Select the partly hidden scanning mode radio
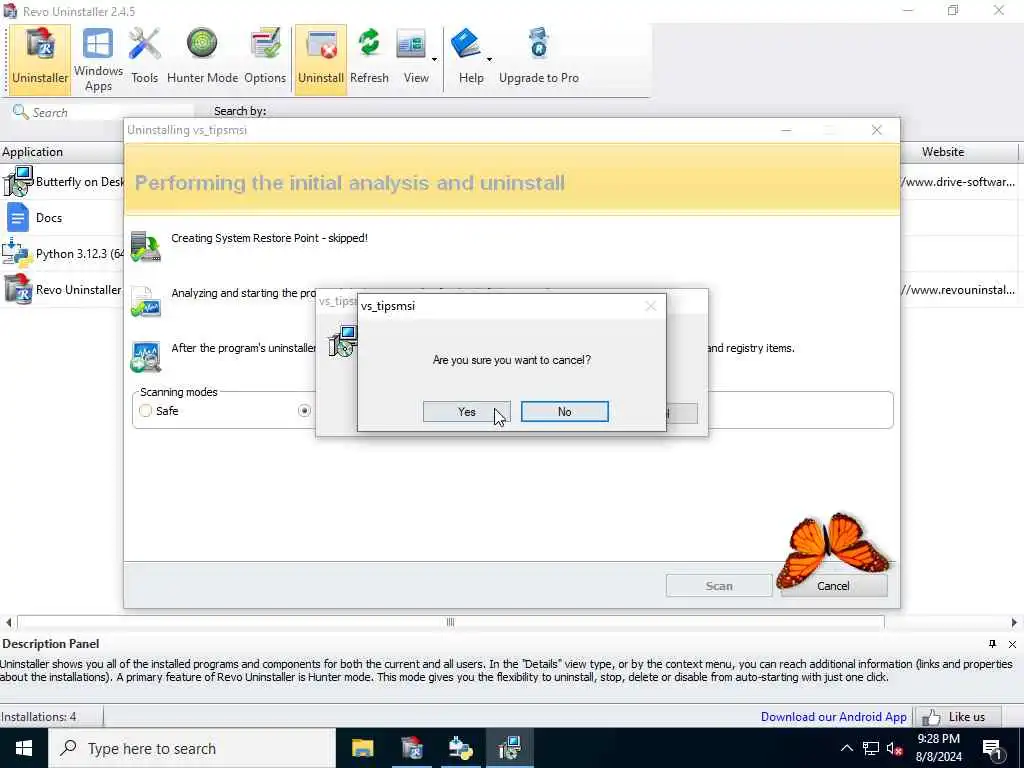The image size is (1024, 768). tap(304, 411)
